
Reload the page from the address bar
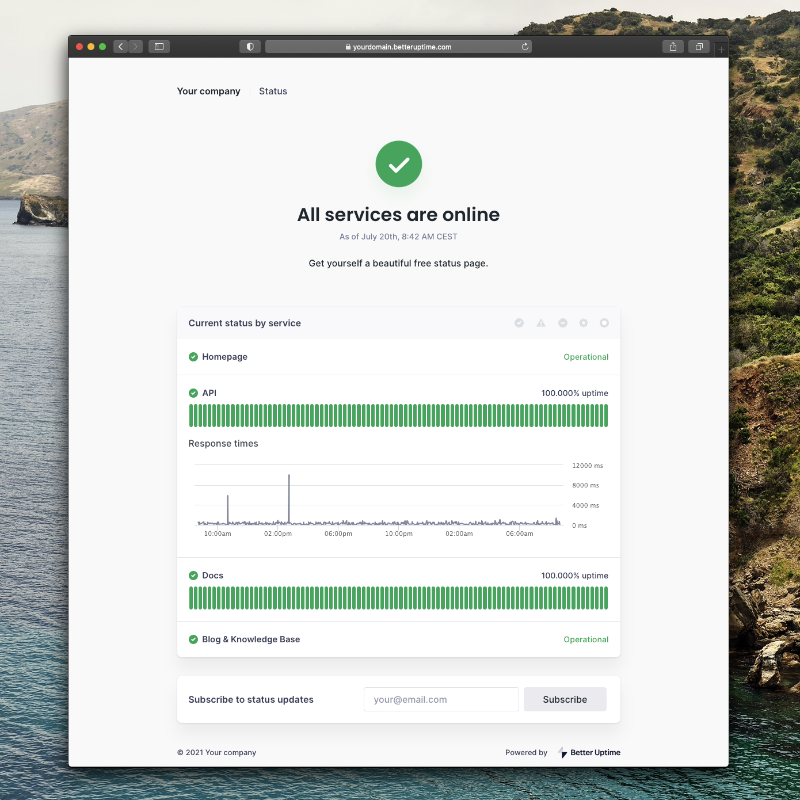point(524,46)
